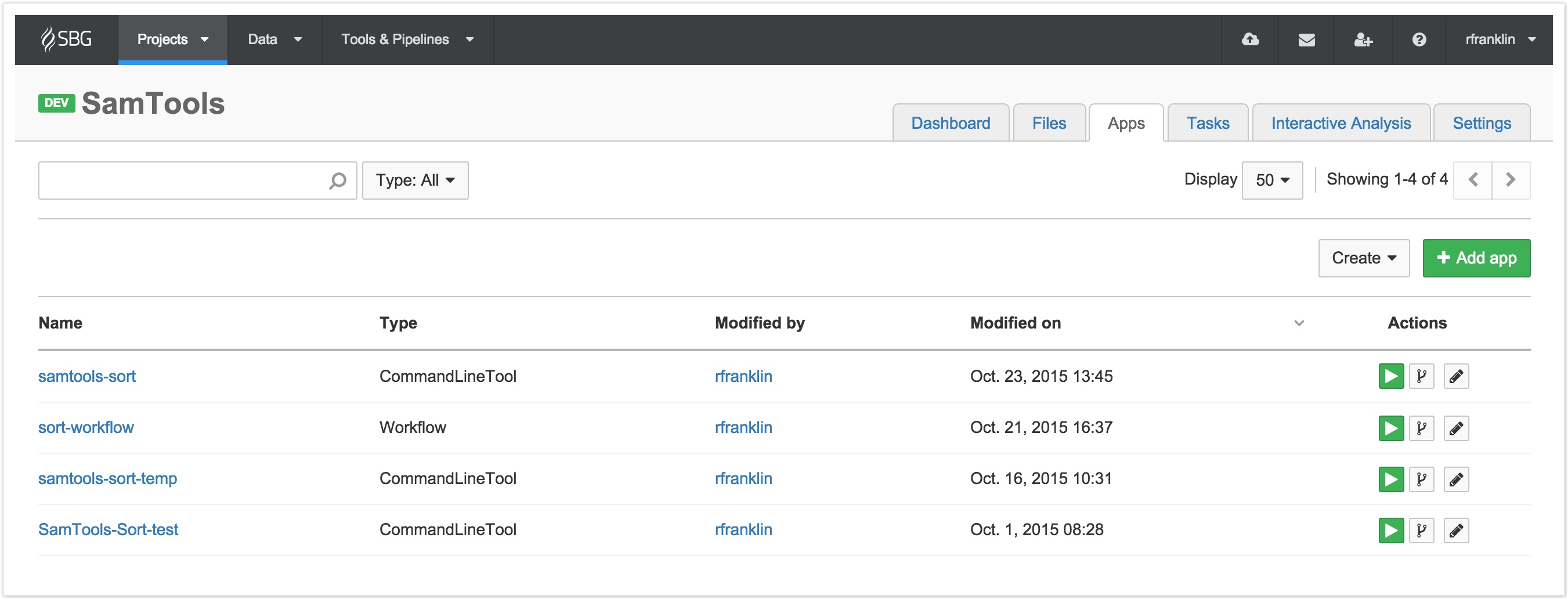Viewport: 1568px width, 599px height.
Task: Go to the next page arrow
Action: click(x=1510, y=179)
